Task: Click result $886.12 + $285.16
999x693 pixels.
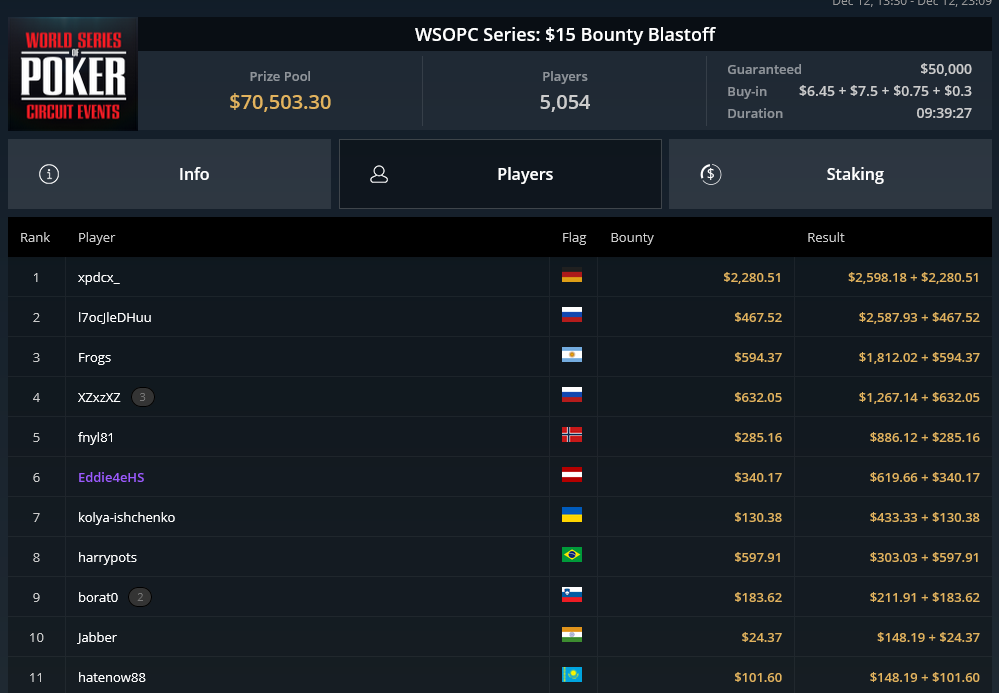Action: point(924,438)
